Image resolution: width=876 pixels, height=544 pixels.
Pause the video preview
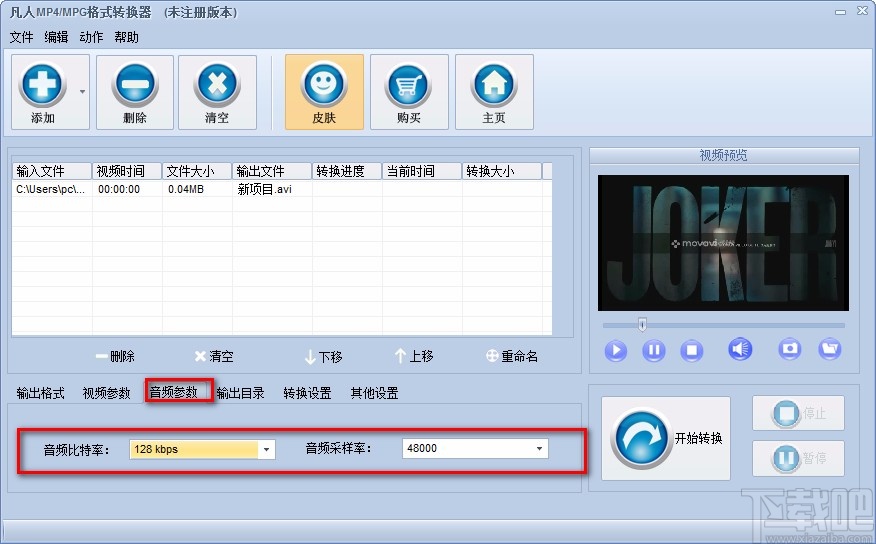pos(654,351)
